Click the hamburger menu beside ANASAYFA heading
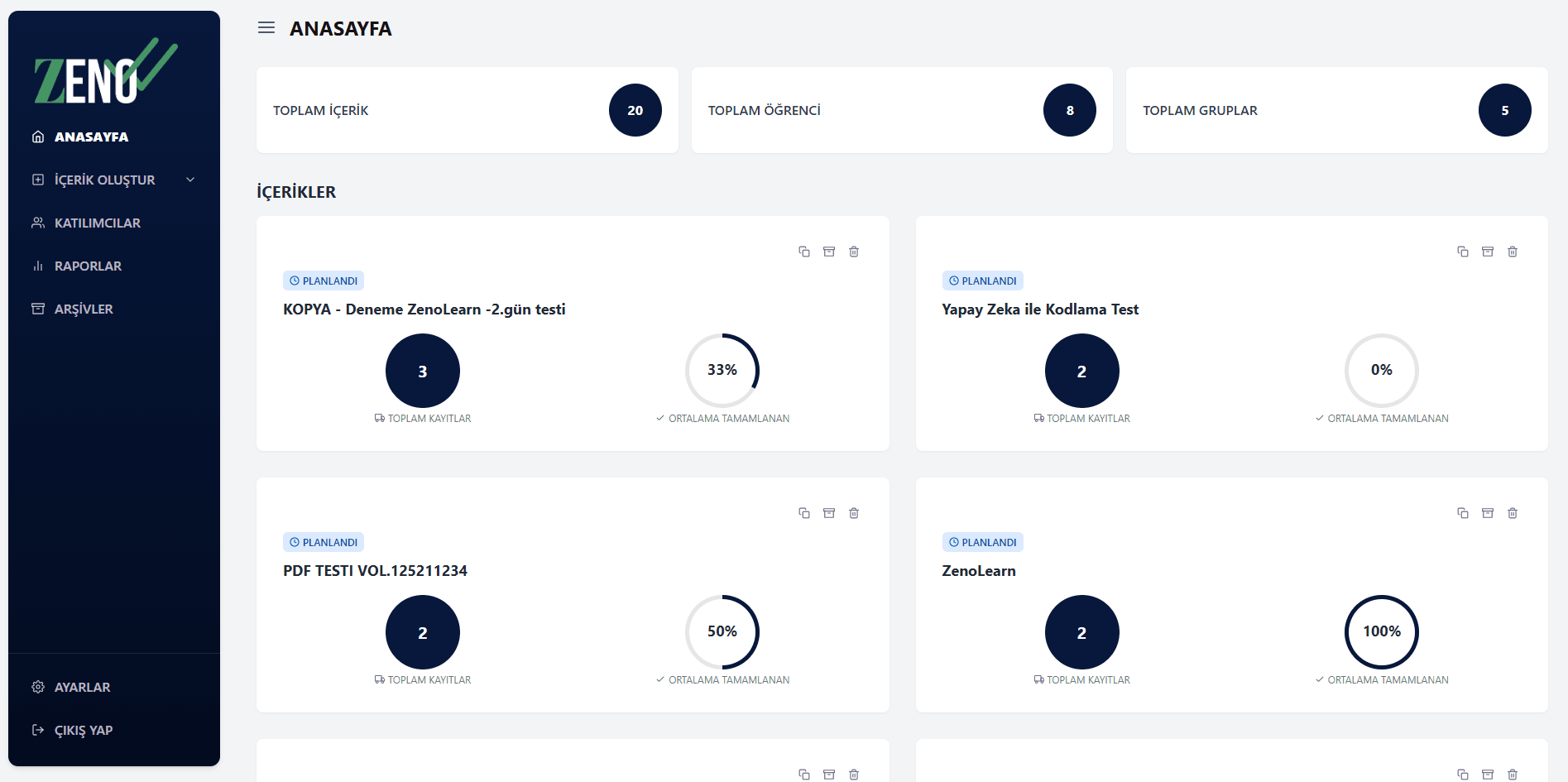1568x782 pixels. pyautogui.click(x=266, y=27)
